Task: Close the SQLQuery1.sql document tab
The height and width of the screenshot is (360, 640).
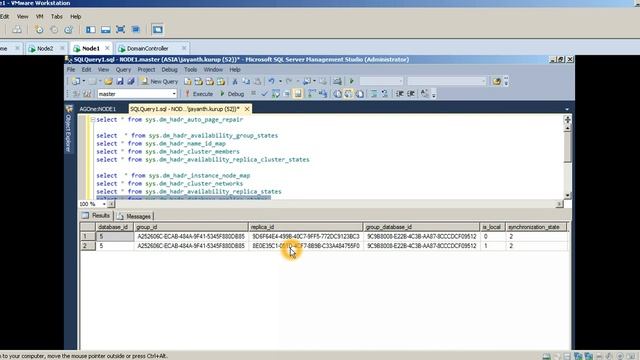Action: tap(247, 109)
